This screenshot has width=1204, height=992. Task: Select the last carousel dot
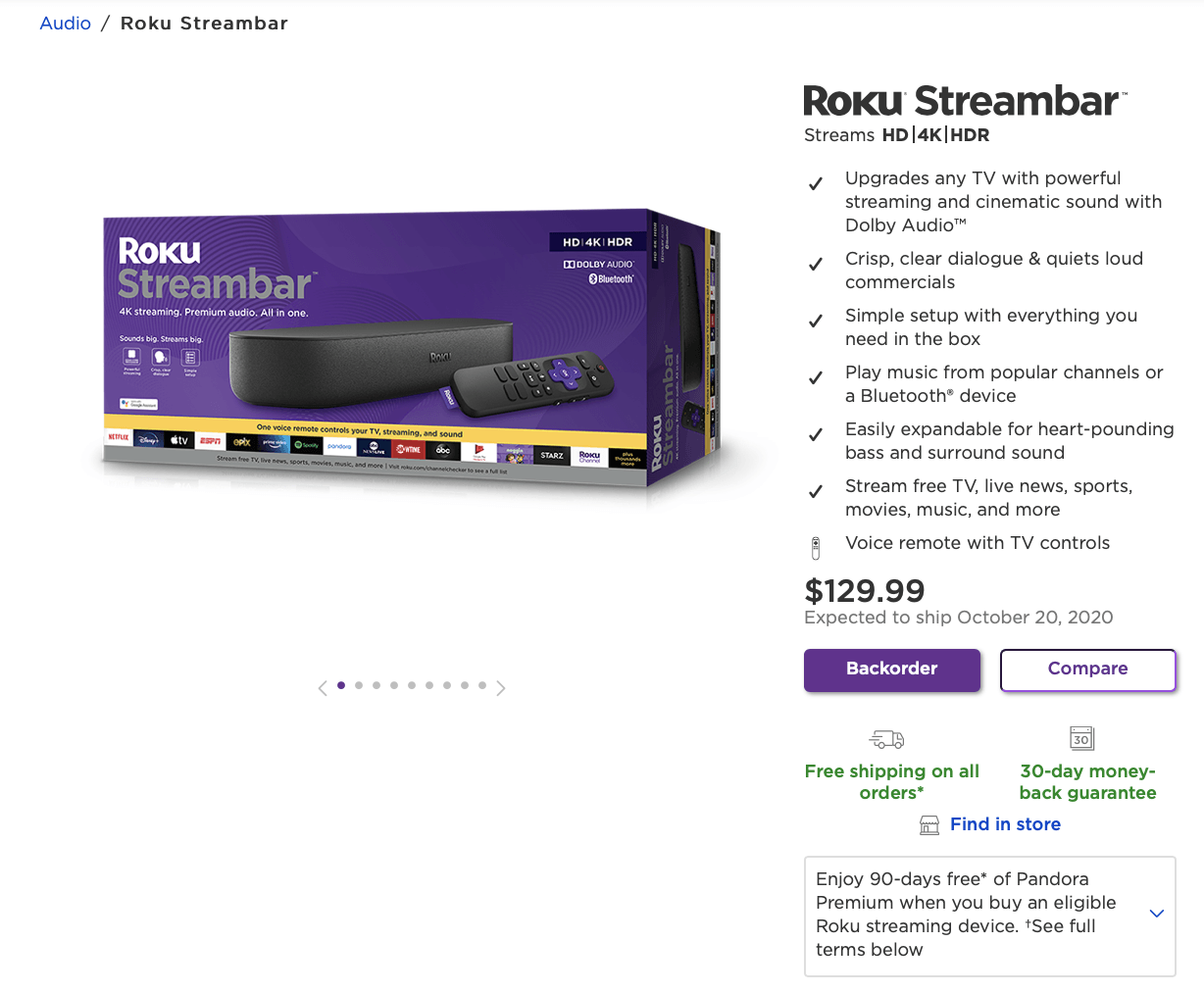coord(481,686)
